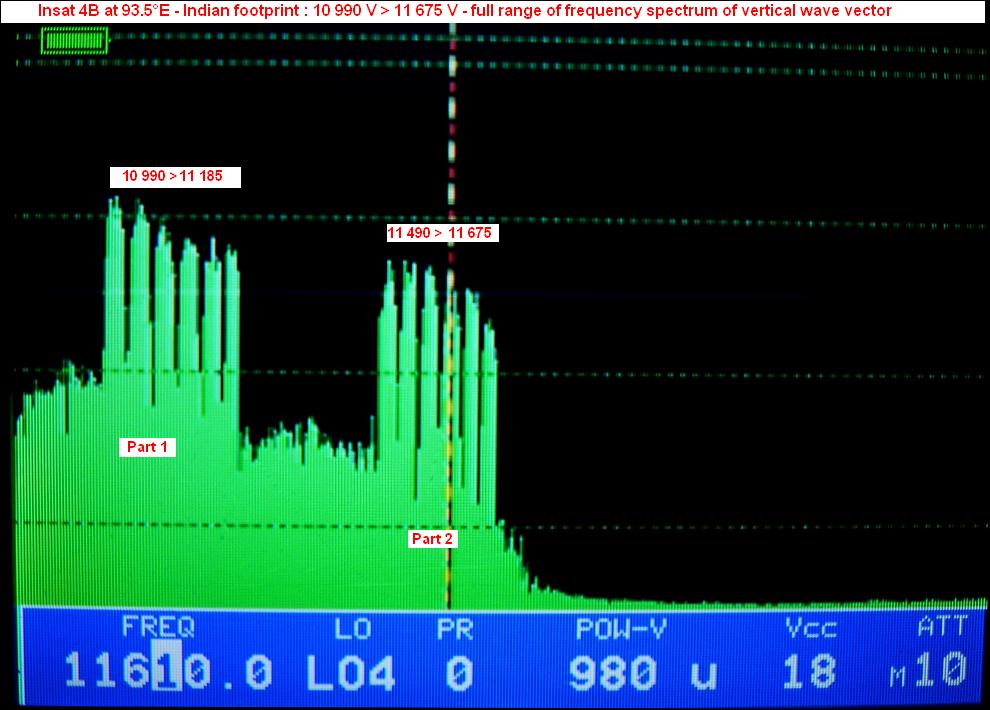
Task: Click the "10 990 >11 185" annotation label
Action: point(175,177)
